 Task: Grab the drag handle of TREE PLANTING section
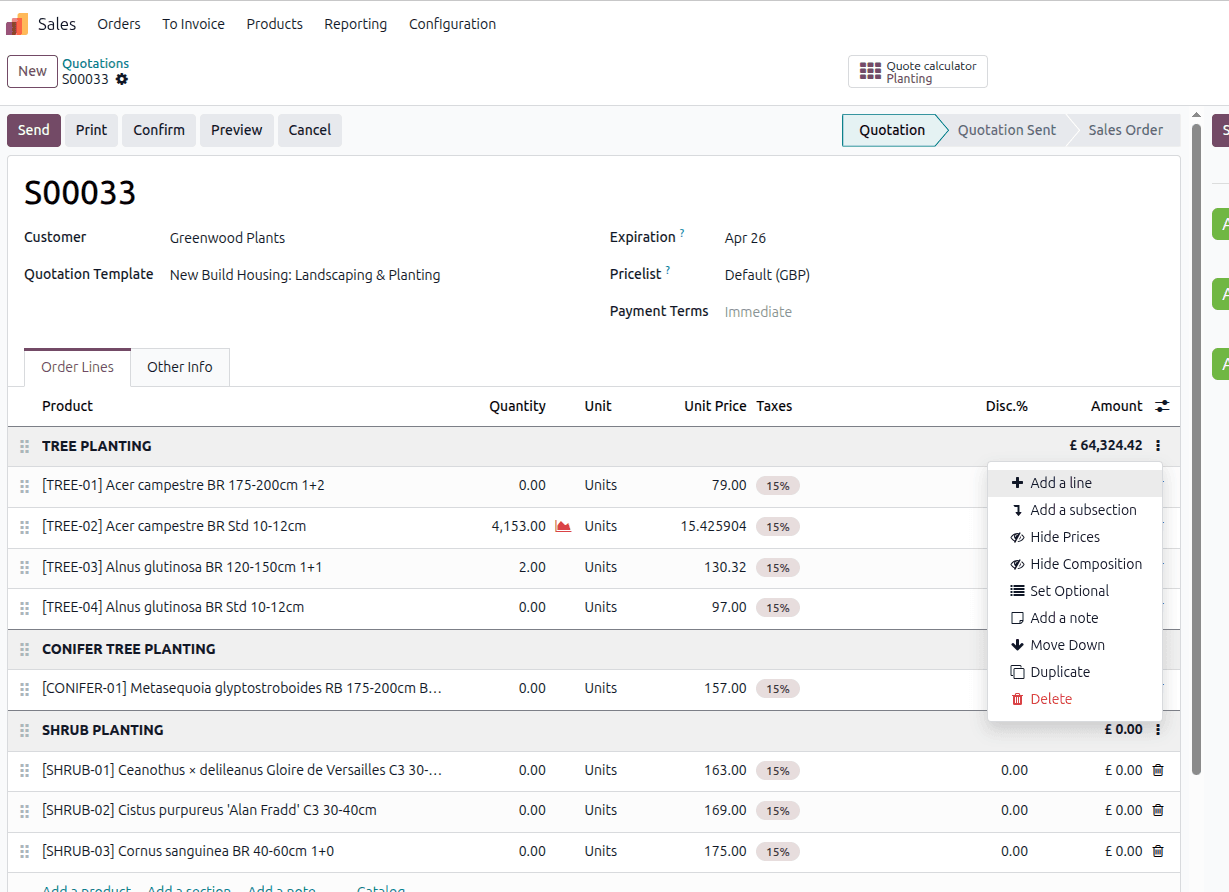point(25,446)
